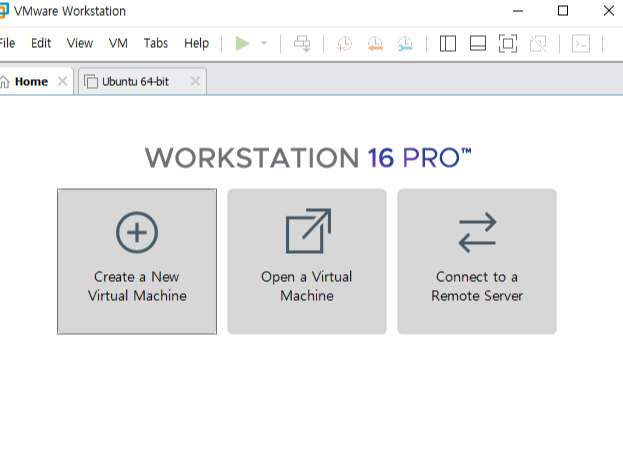Toggle the thumbnail bar icon
Screen dimensions: 623x466
pos(478,43)
